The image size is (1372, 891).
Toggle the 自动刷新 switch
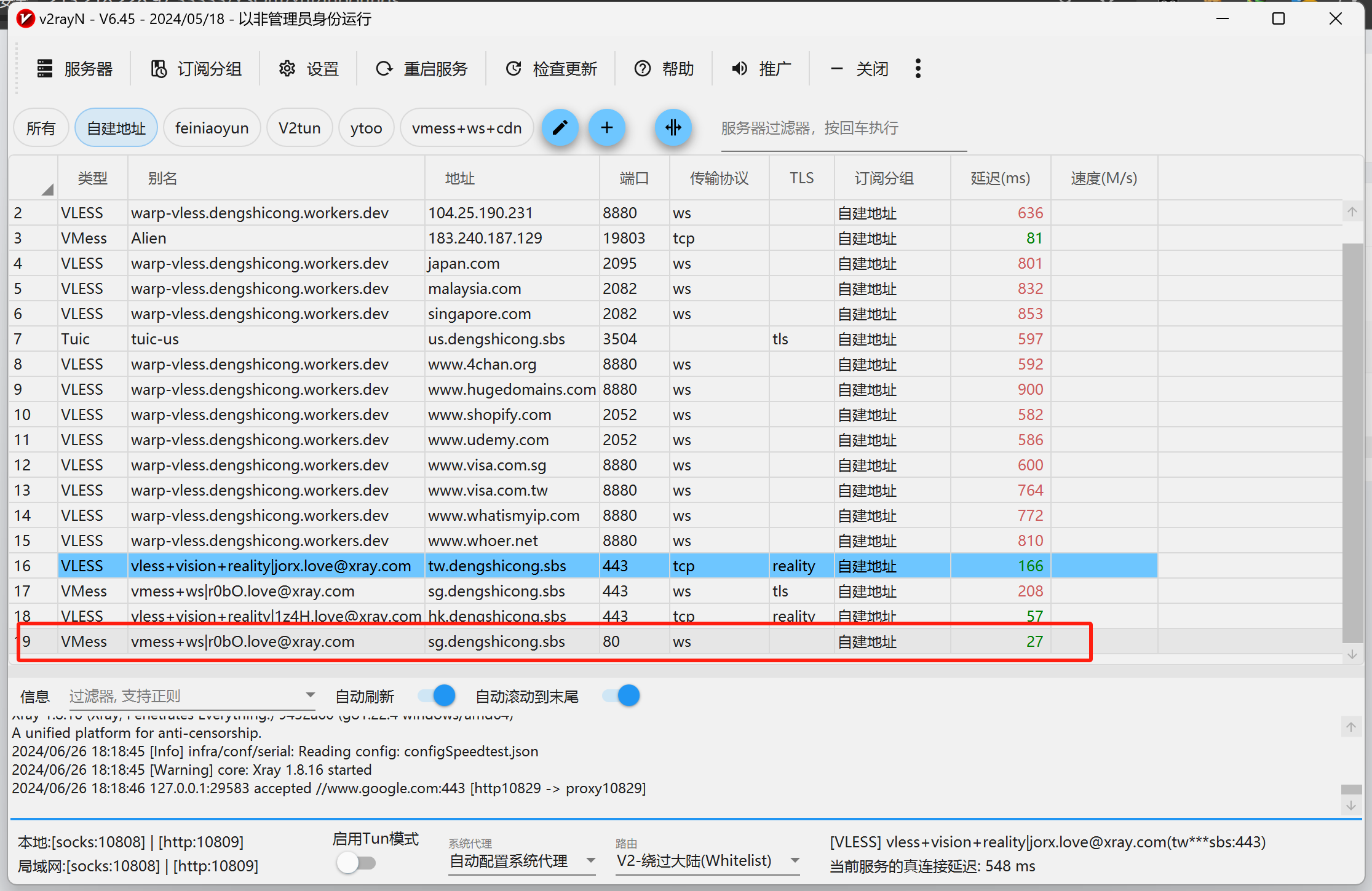click(x=437, y=696)
